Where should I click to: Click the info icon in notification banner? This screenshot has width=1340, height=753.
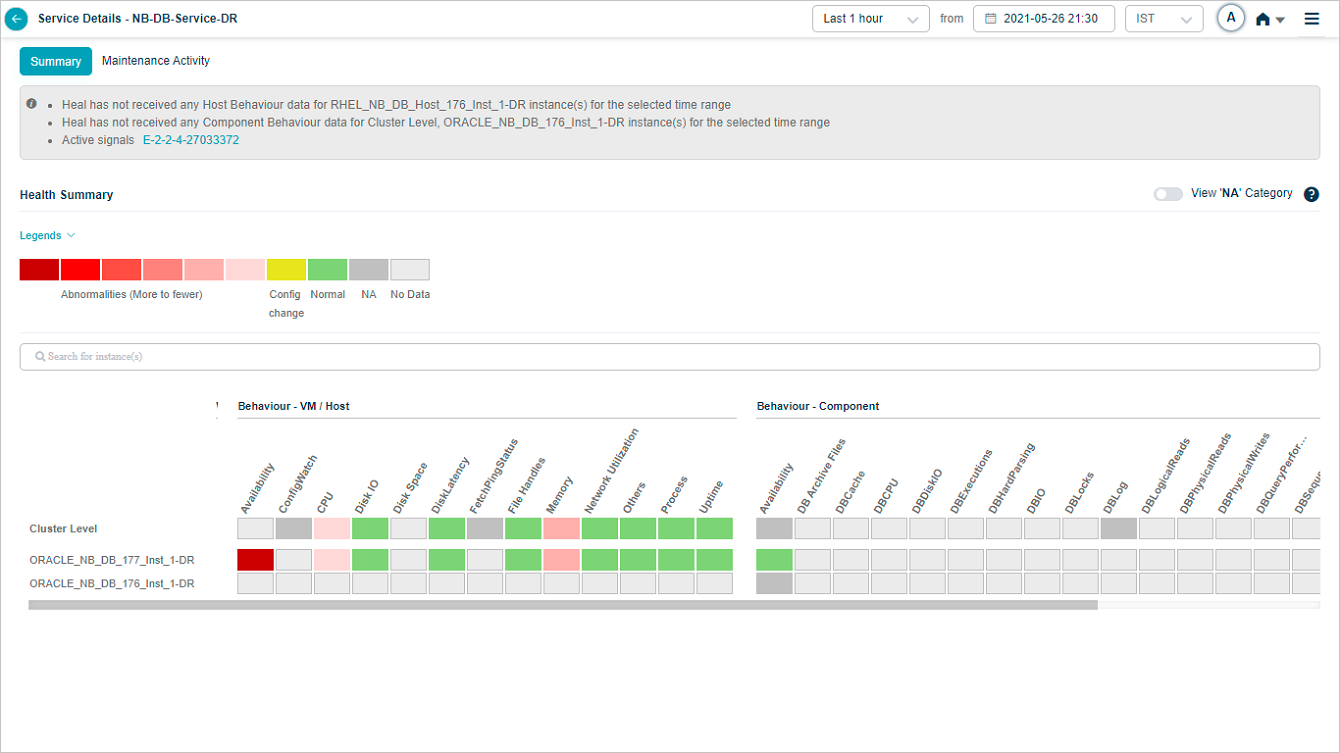click(32, 104)
